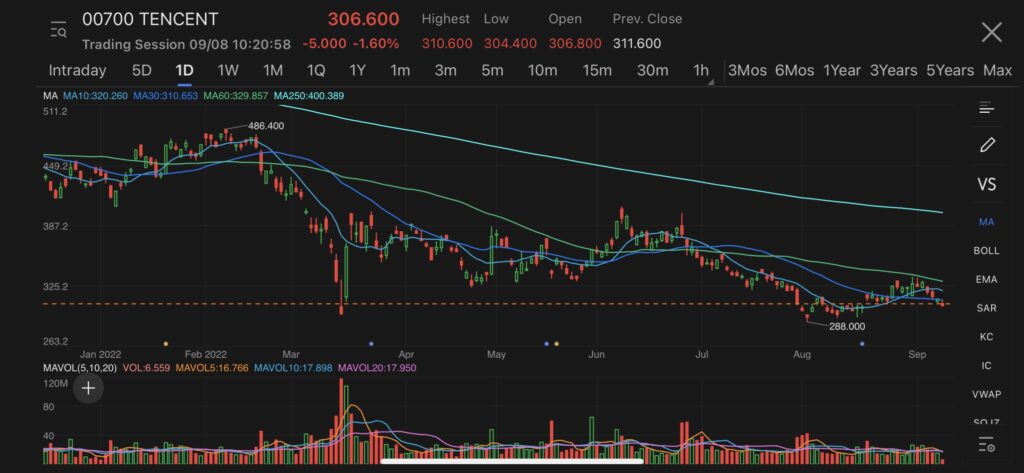Click the MAVOL20:17.950 legend value
The width and height of the screenshot is (1024, 473).
tap(377, 368)
